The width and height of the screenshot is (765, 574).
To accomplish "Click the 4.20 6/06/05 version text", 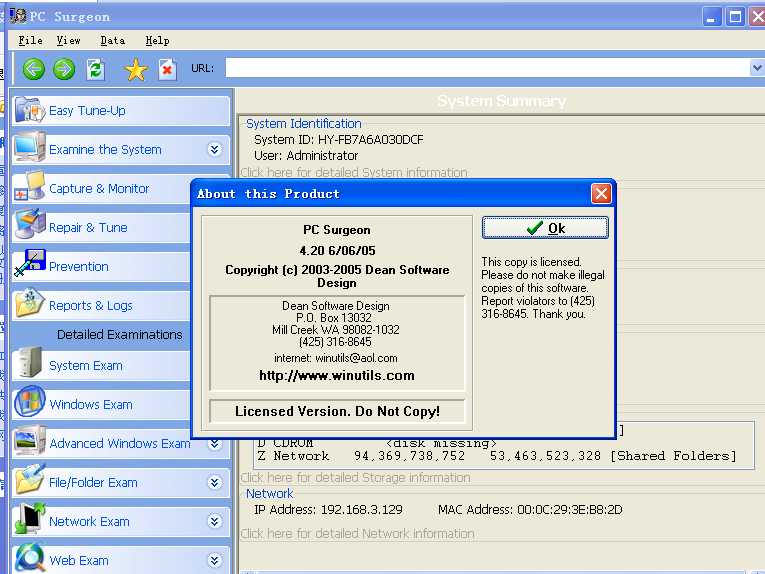I will coord(337,251).
